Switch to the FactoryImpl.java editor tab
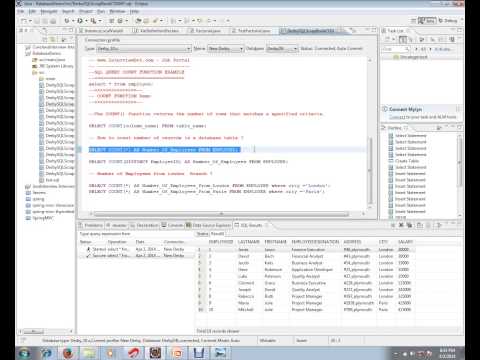The image size is (480, 360). tap(204, 31)
